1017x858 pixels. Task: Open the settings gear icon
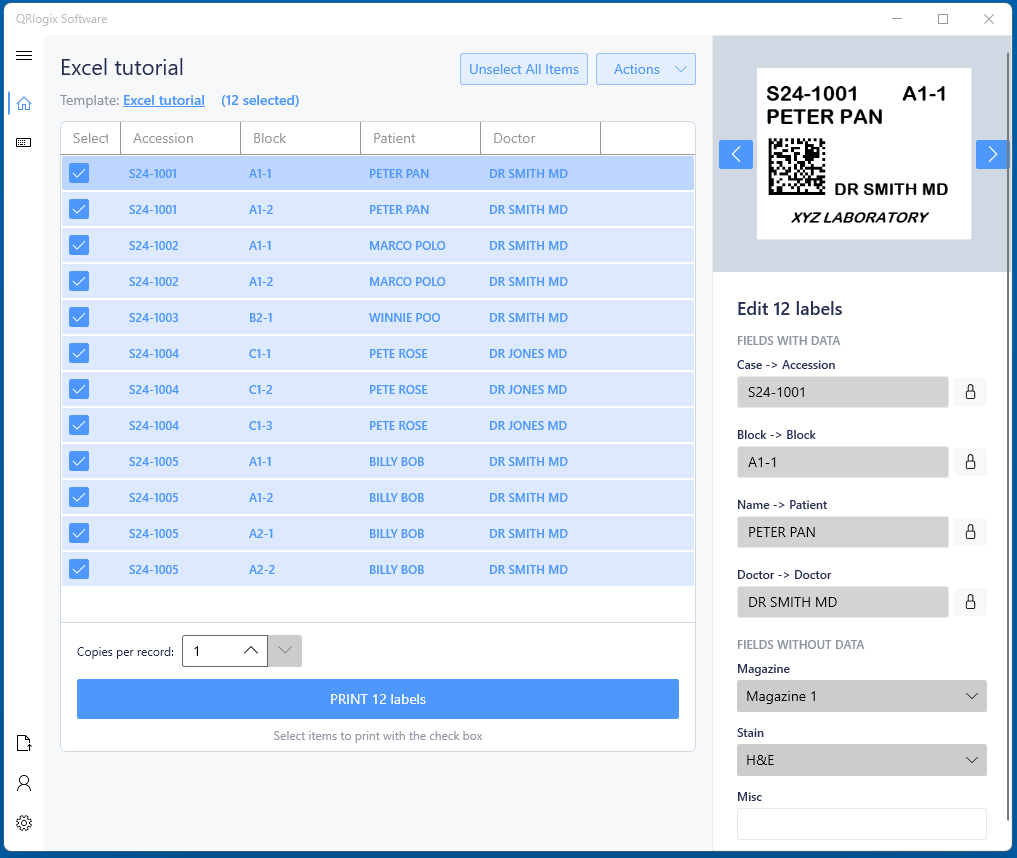[24, 823]
